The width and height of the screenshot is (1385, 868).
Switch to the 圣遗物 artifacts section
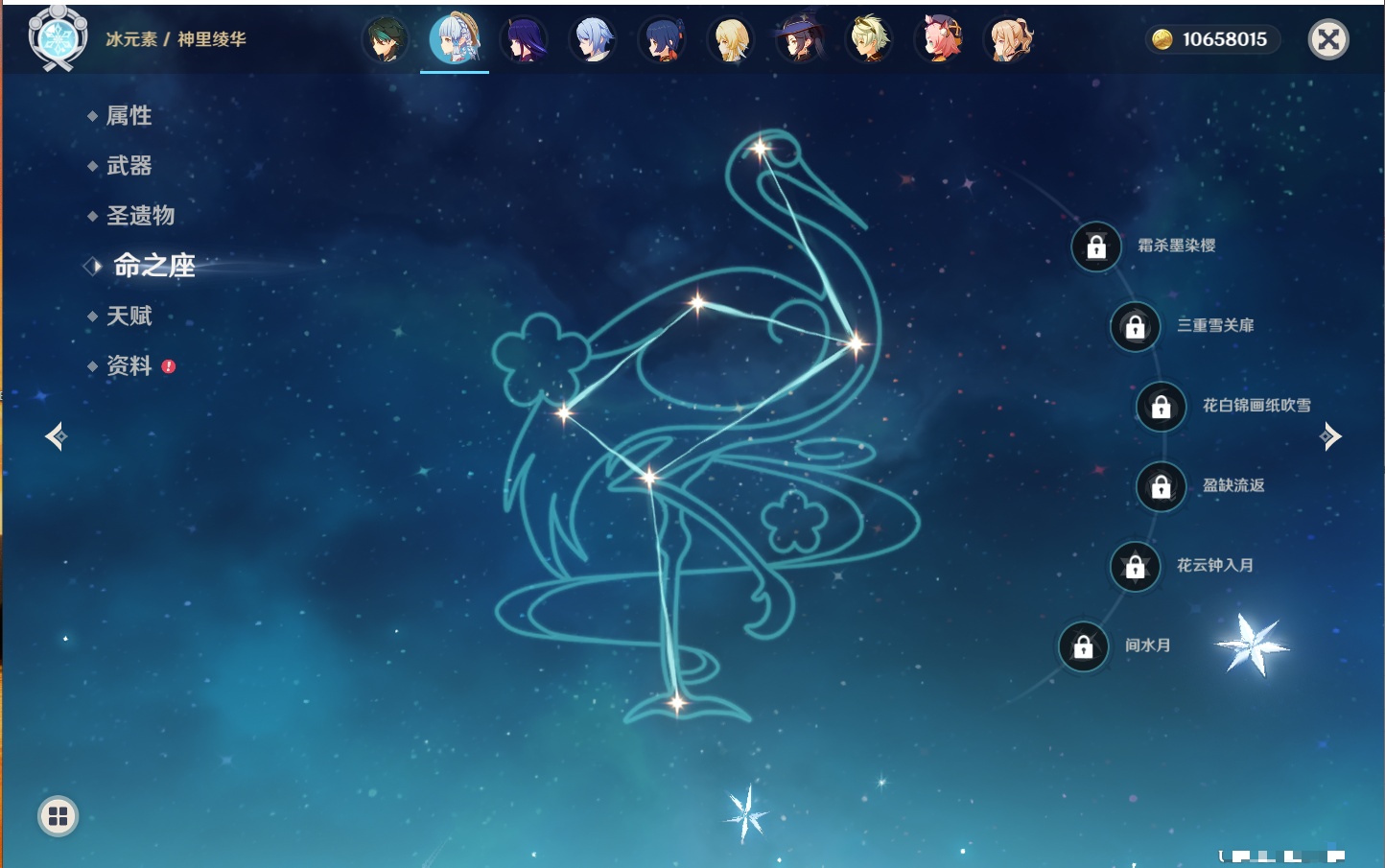140,216
